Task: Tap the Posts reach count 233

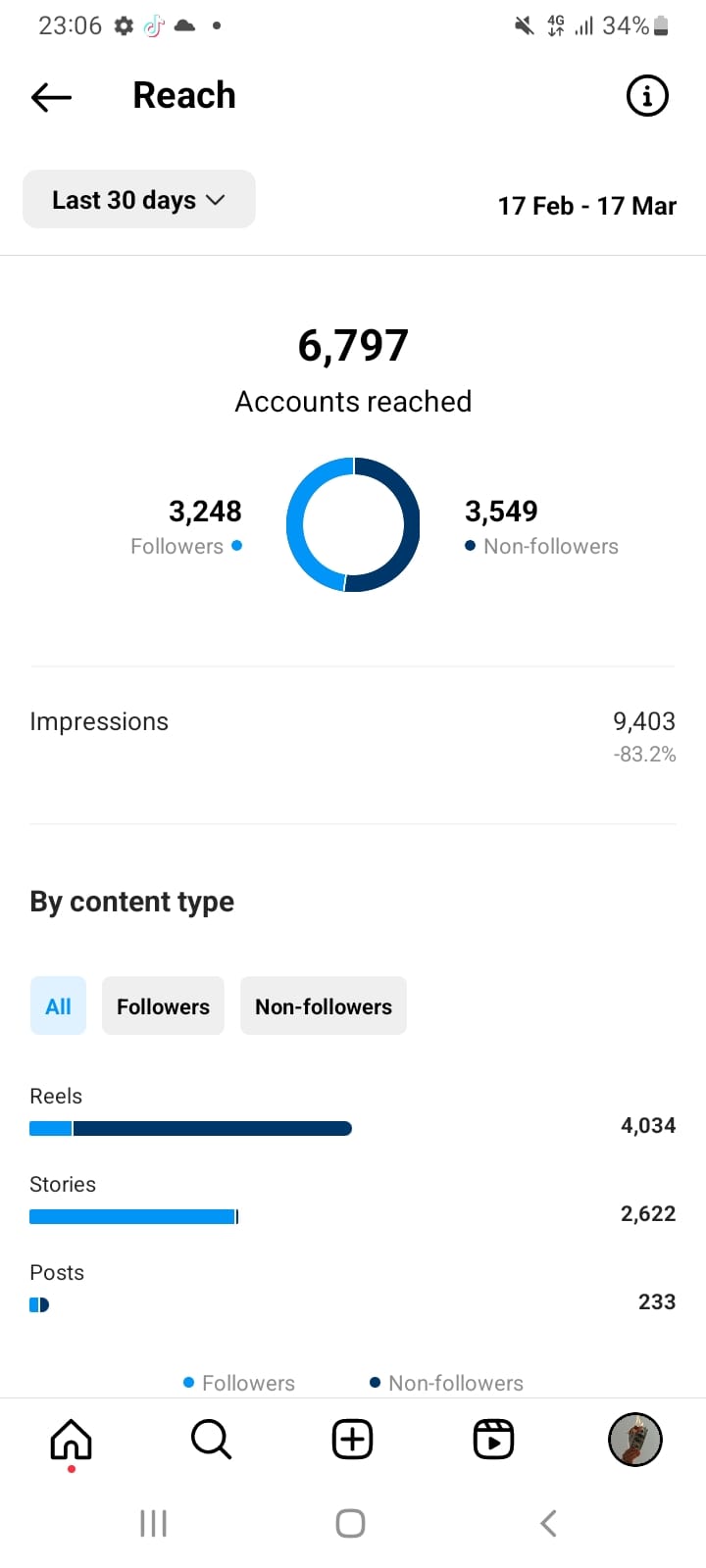Action: (x=657, y=1301)
